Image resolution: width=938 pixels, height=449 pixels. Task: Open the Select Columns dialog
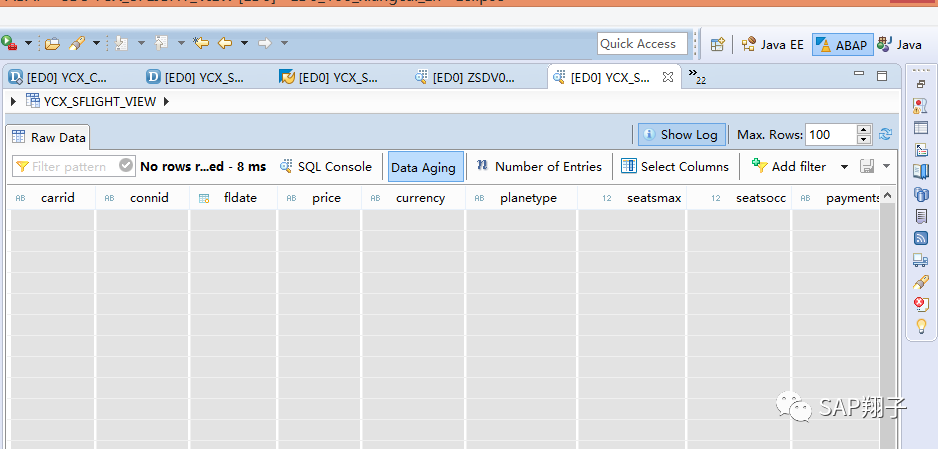675,166
